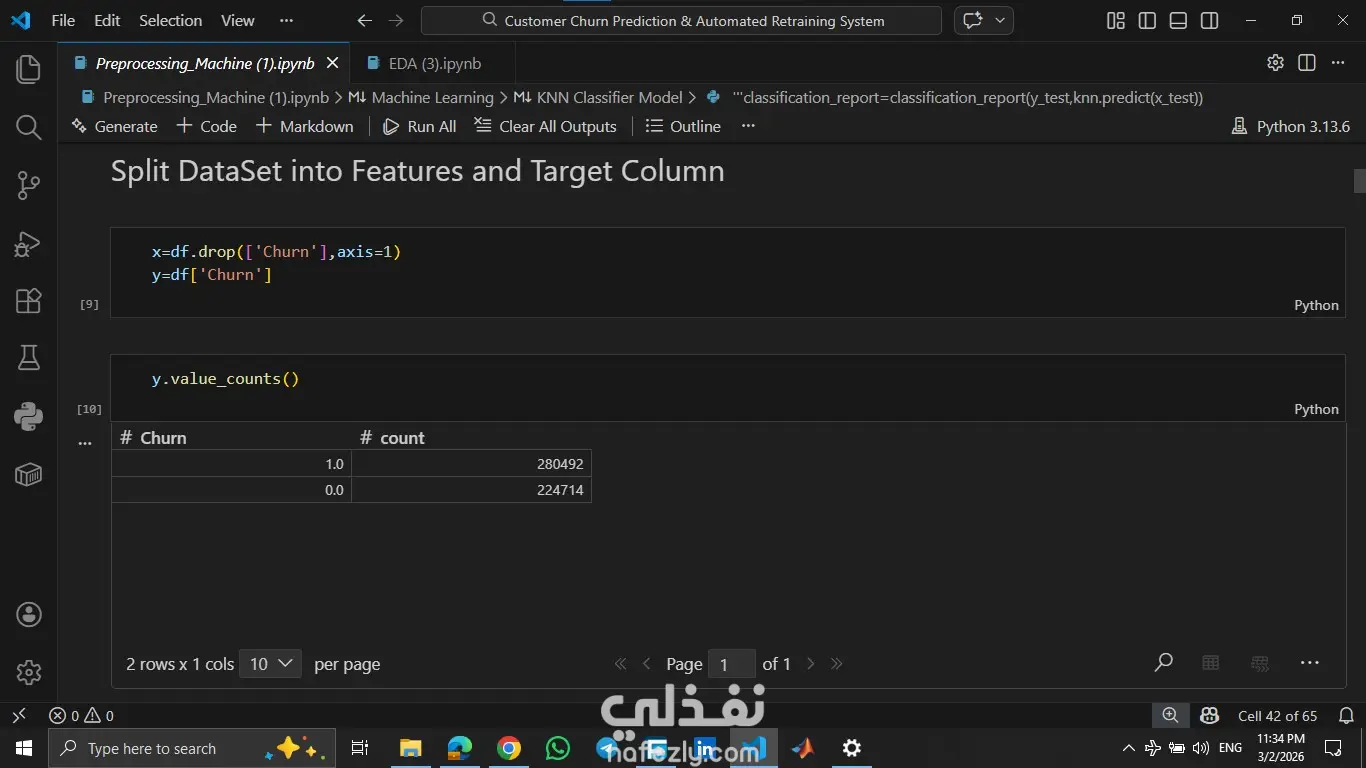The height and width of the screenshot is (768, 1366).
Task: Click the notebook vertical scrollbar thumb
Action: pos(1359,181)
